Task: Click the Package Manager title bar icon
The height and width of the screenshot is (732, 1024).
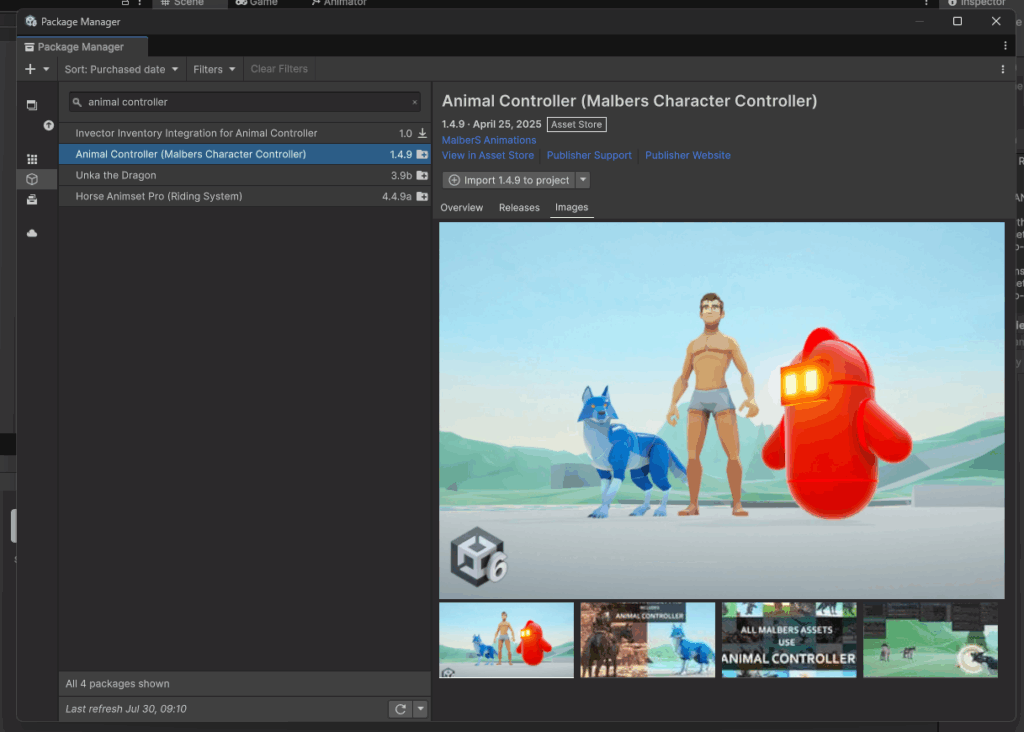Action: point(31,22)
